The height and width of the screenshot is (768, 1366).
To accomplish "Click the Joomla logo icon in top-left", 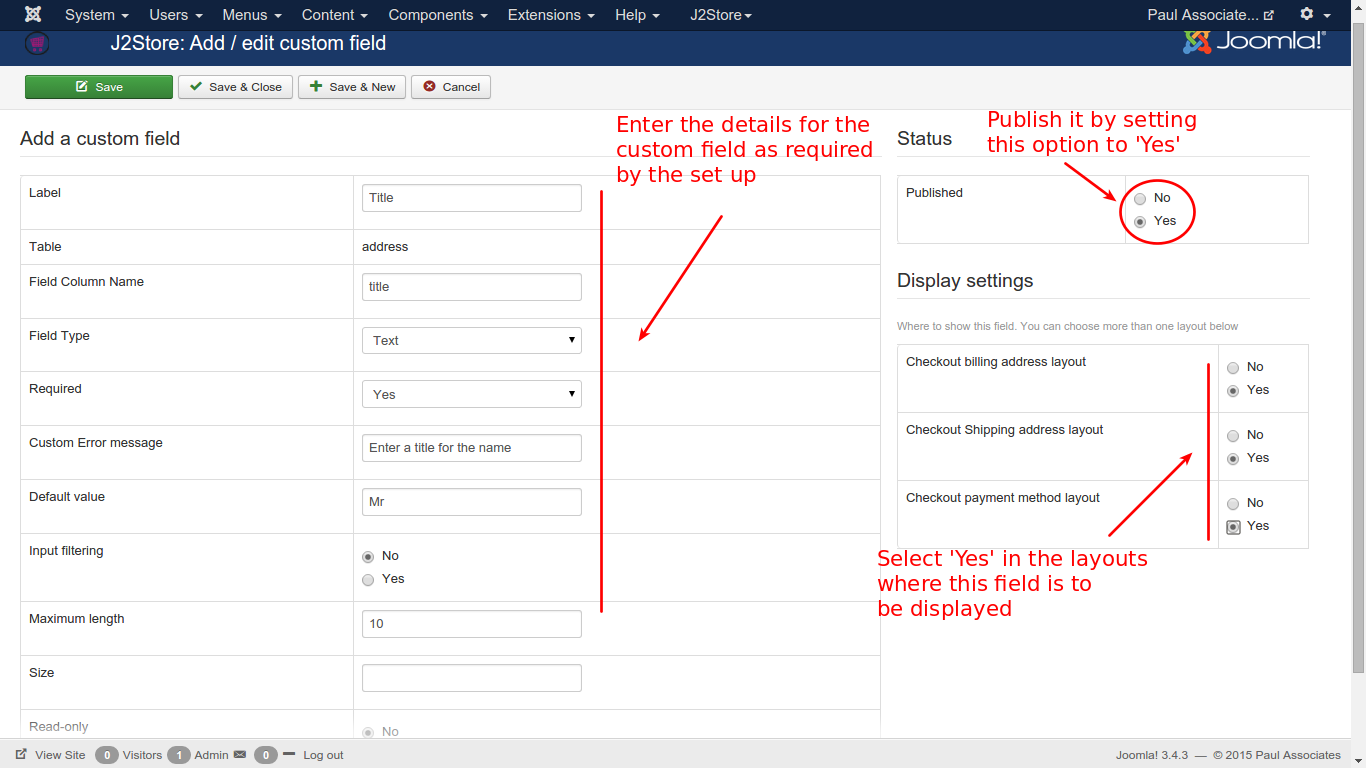I will 33,15.
